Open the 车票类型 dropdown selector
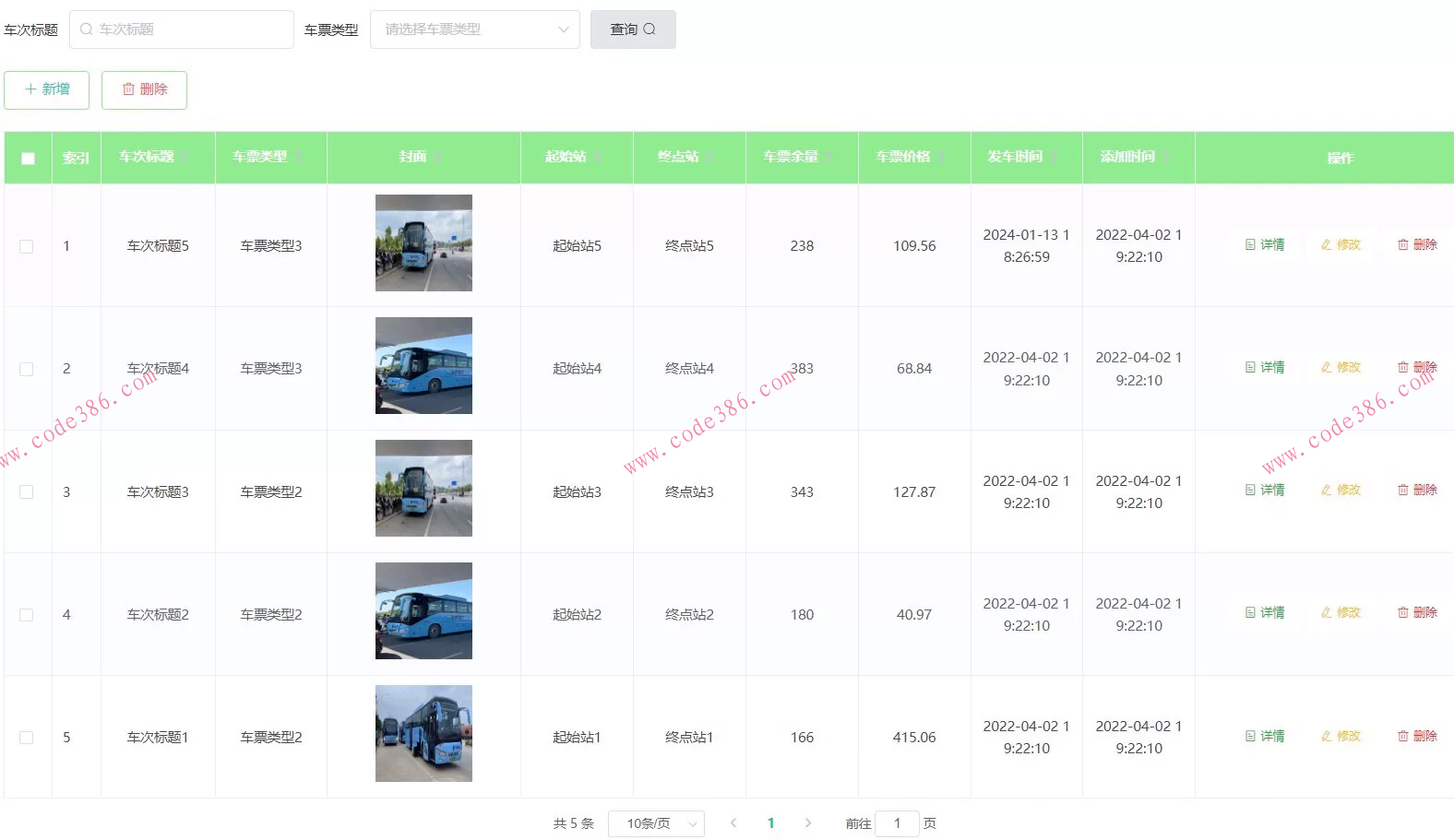This screenshot has width=1454, height=840. click(x=474, y=30)
